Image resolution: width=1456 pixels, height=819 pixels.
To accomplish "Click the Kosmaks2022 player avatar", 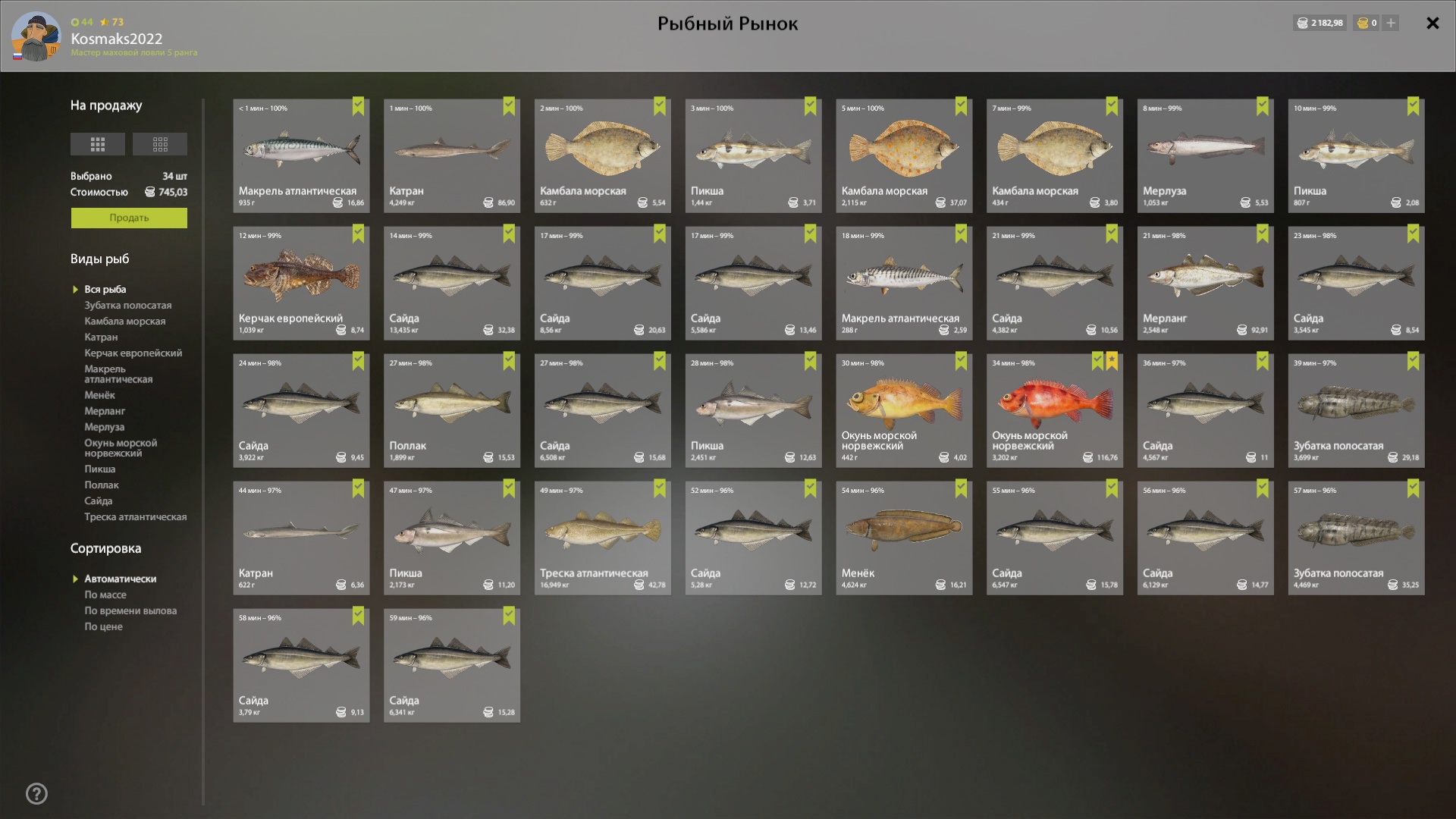I will [x=36, y=36].
